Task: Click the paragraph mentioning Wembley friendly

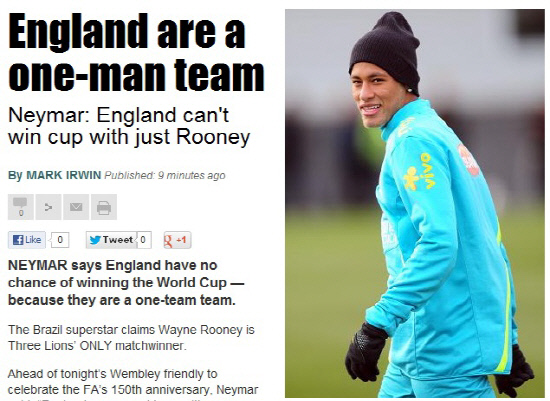Action: click(x=133, y=384)
